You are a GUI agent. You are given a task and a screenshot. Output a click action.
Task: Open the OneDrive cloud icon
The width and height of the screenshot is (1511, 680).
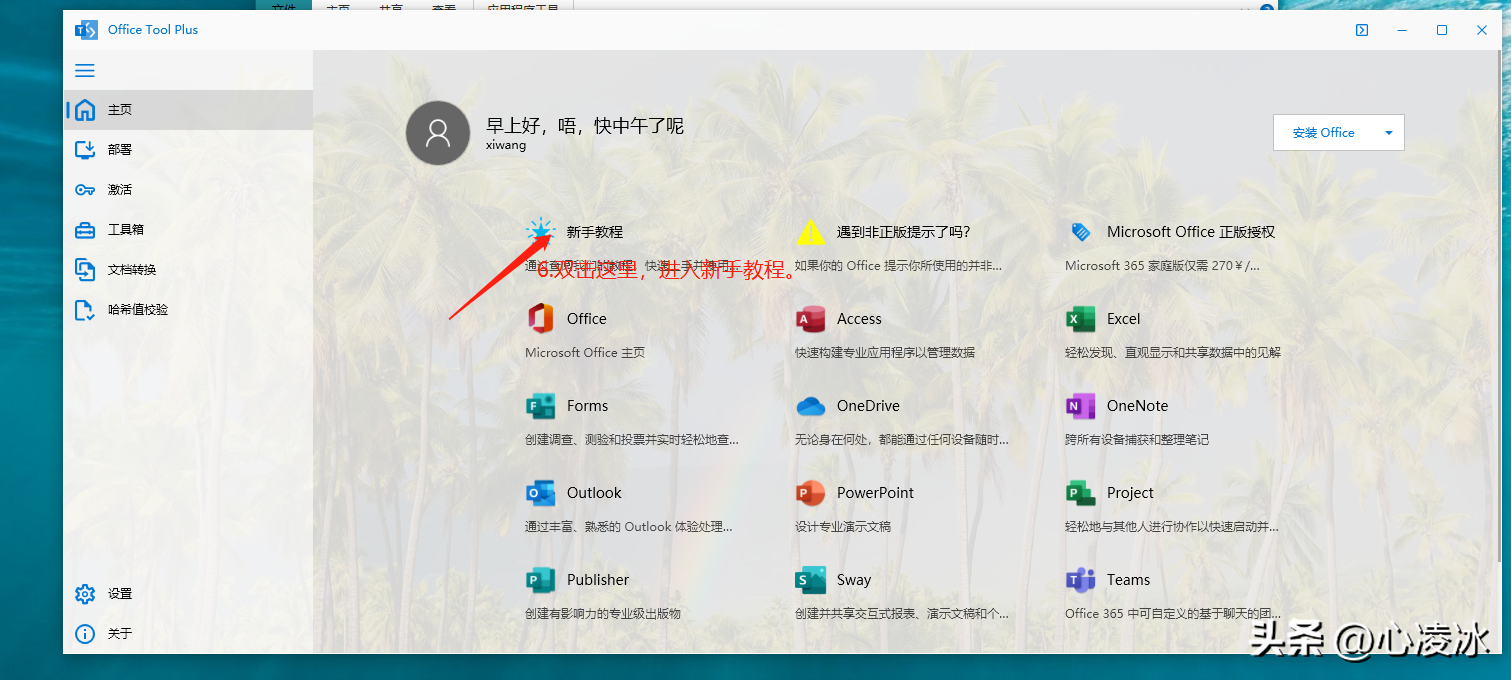pyautogui.click(x=811, y=406)
